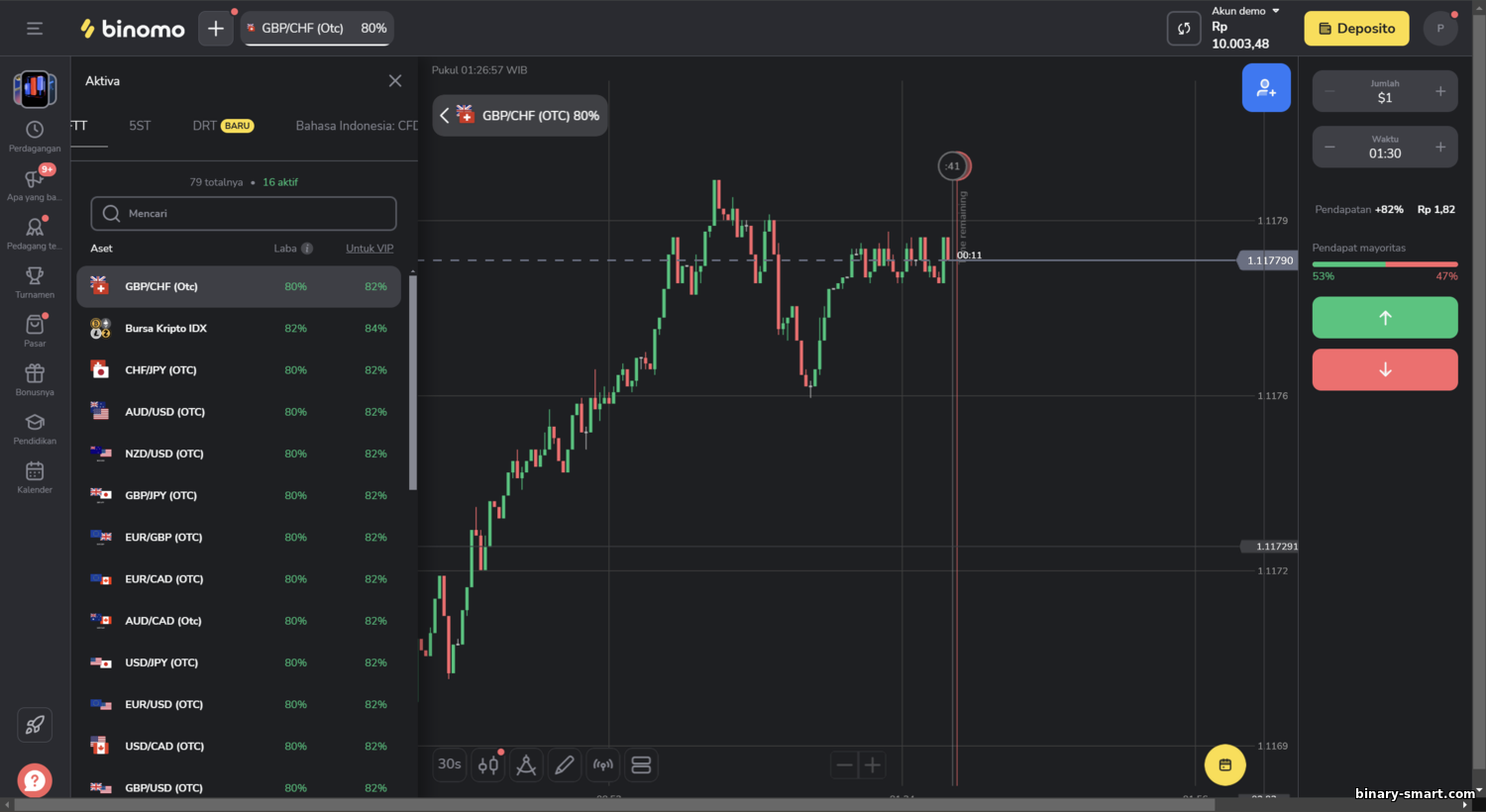Select EUR/USD (OTC) asset
This screenshot has height=812, width=1486.
[x=239, y=704]
